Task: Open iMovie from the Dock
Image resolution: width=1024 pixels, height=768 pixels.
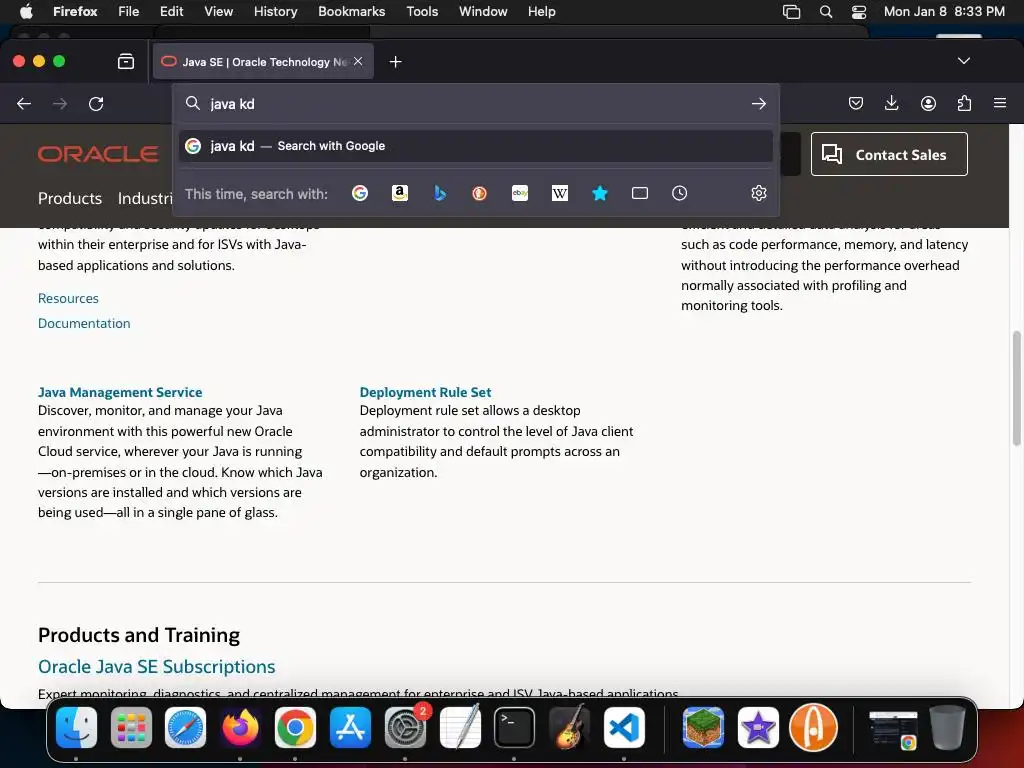Action: click(758, 728)
